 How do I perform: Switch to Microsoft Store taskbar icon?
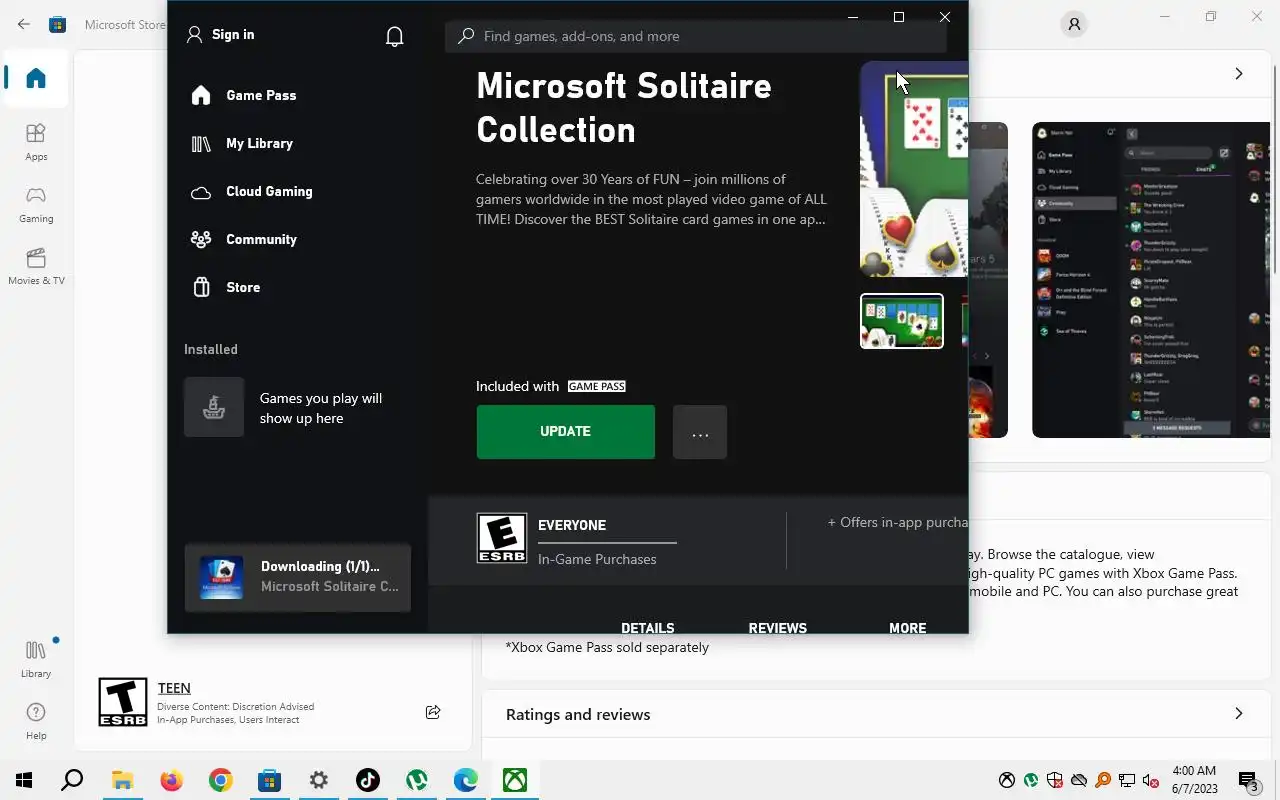[269, 780]
